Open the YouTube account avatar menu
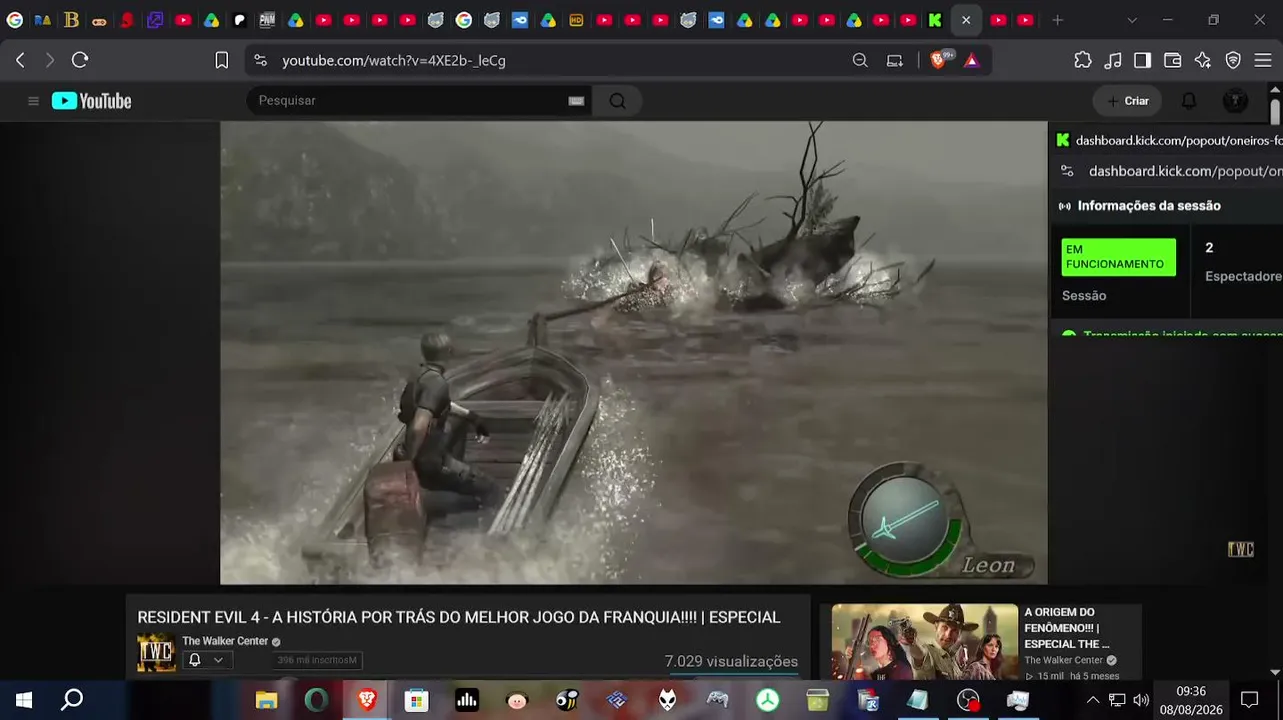 click(1236, 101)
